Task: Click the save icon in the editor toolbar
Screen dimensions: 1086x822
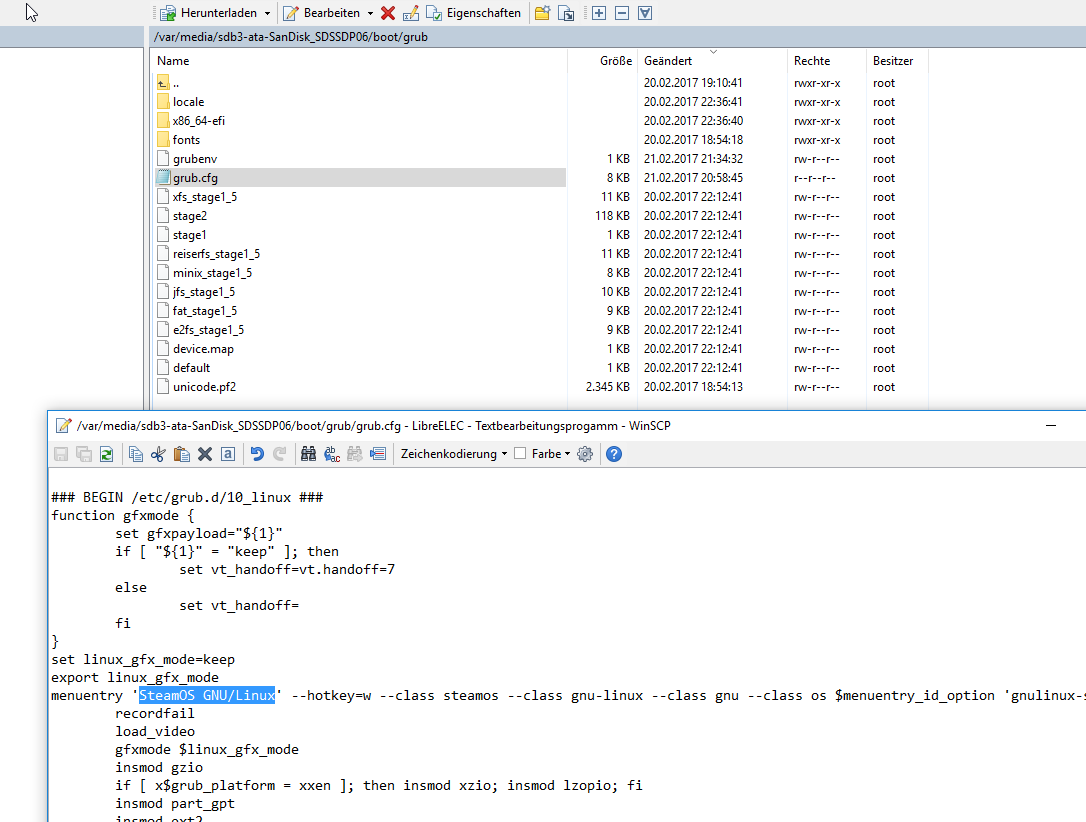Action: point(61,454)
